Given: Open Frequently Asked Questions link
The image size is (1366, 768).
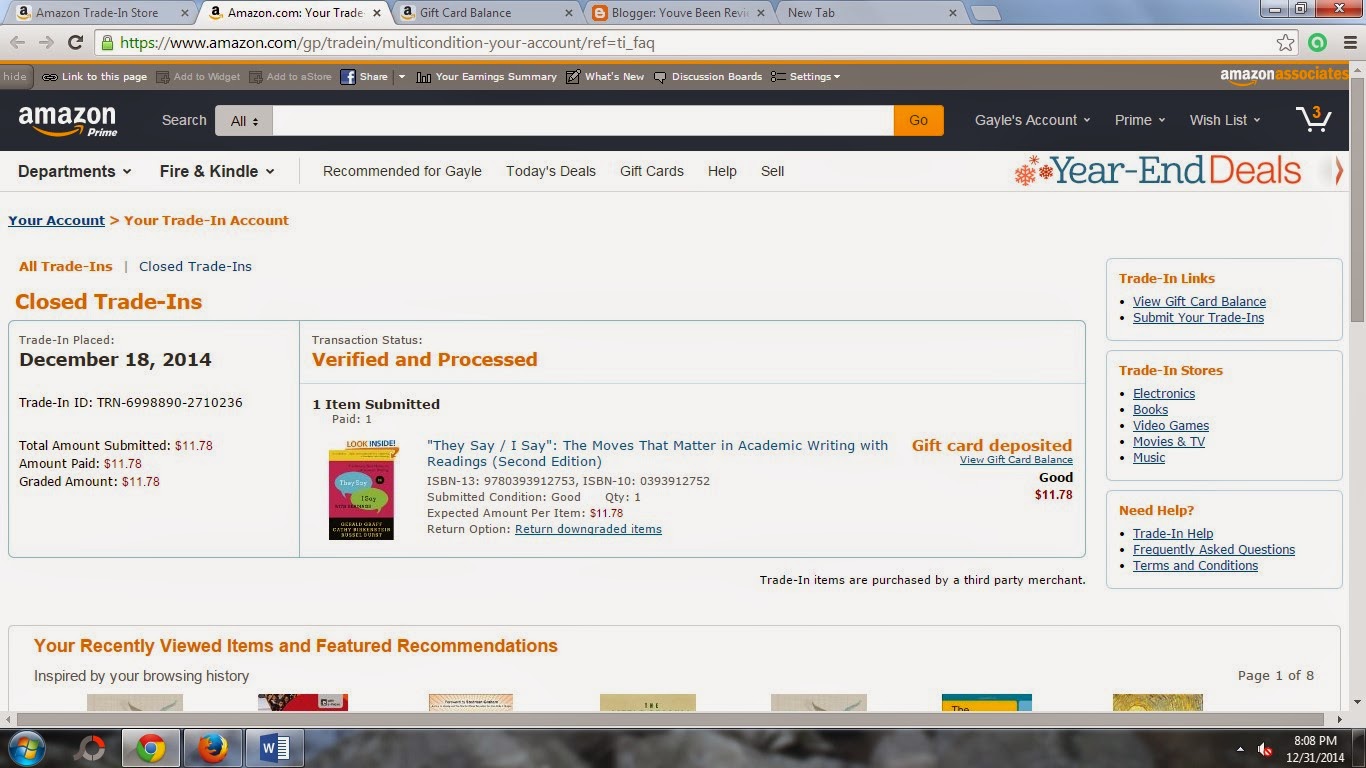Looking at the screenshot, I should pyautogui.click(x=1214, y=549).
